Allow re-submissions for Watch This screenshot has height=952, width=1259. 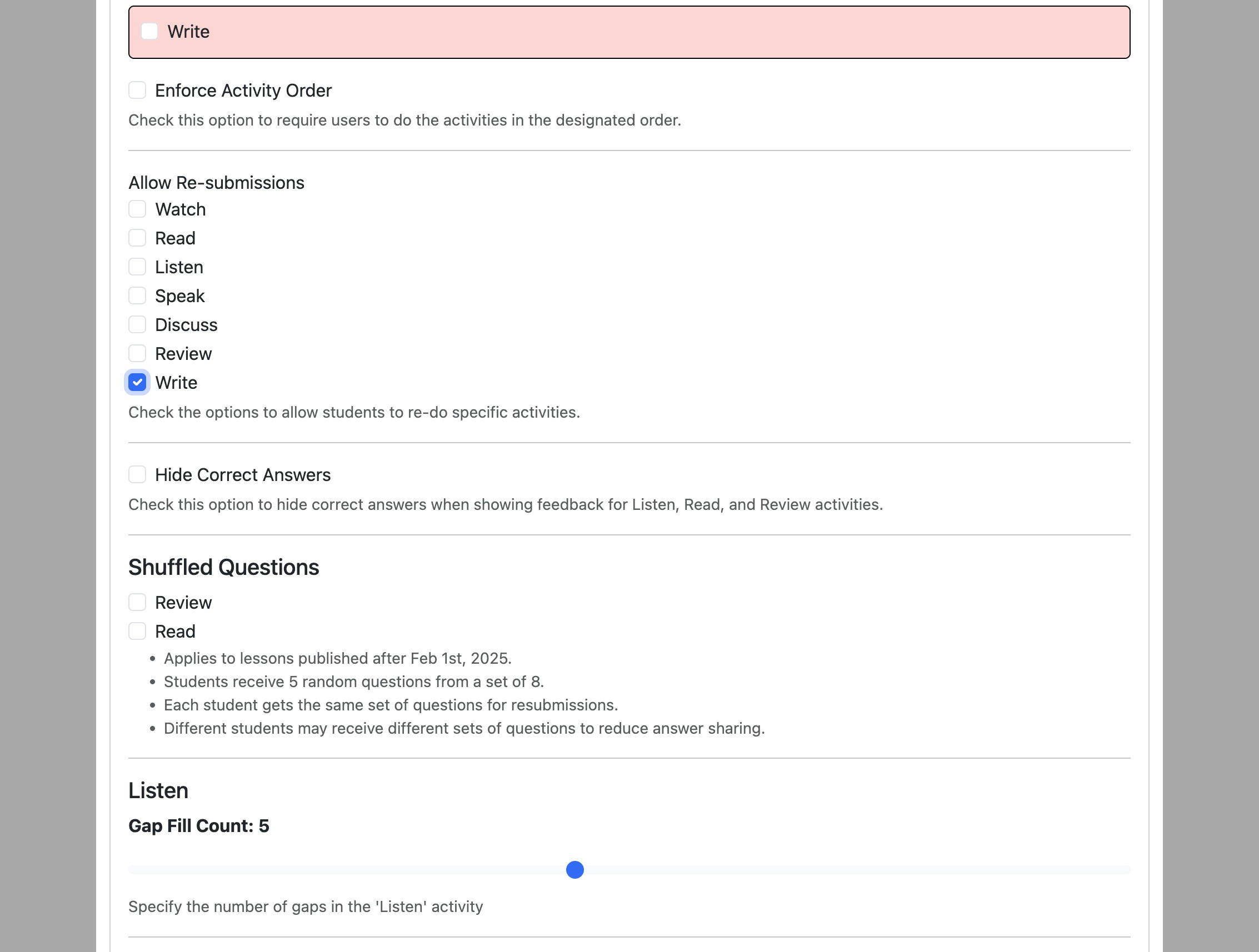(x=137, y=209)
